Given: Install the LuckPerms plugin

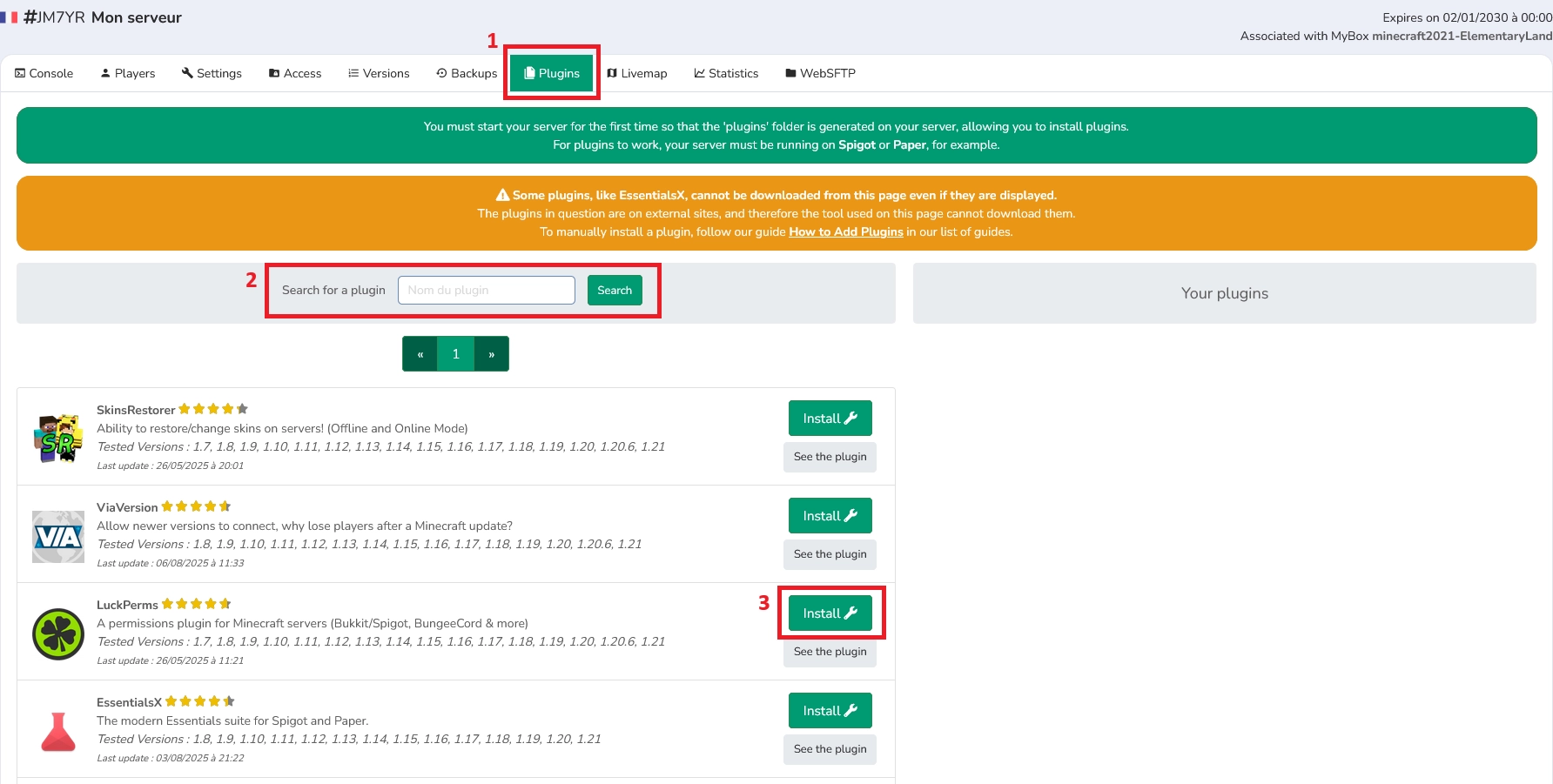Looking at the screenshot, I should click(x=830, y=613).
